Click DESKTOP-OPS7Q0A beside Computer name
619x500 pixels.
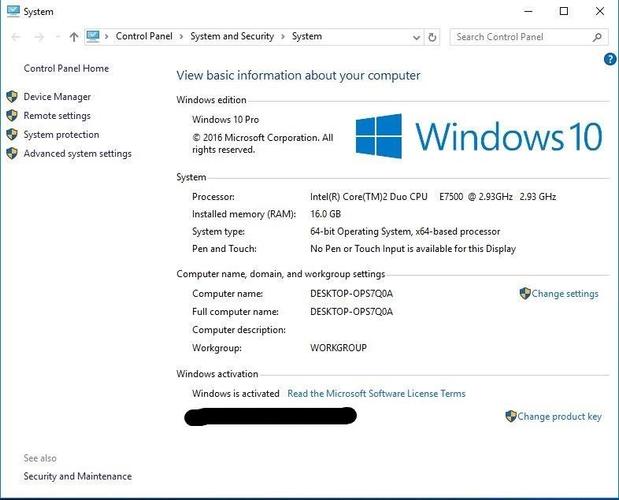click(352, 294)
